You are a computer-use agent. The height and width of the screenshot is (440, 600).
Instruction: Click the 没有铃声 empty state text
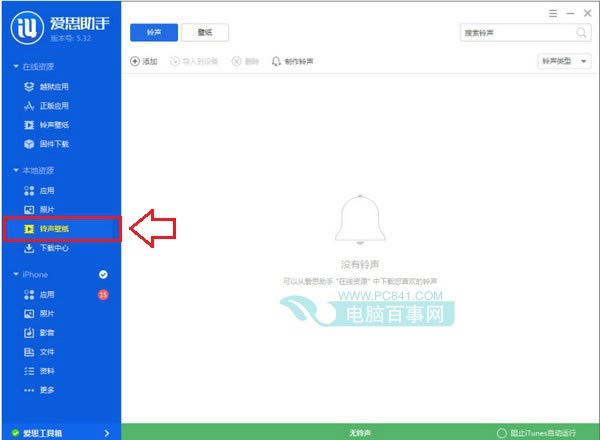point(360,264)
